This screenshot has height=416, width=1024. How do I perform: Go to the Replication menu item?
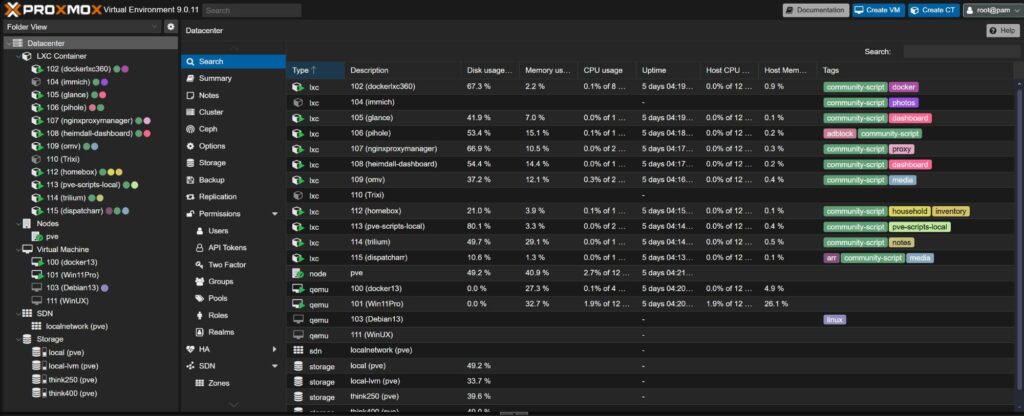pos(217,197)
